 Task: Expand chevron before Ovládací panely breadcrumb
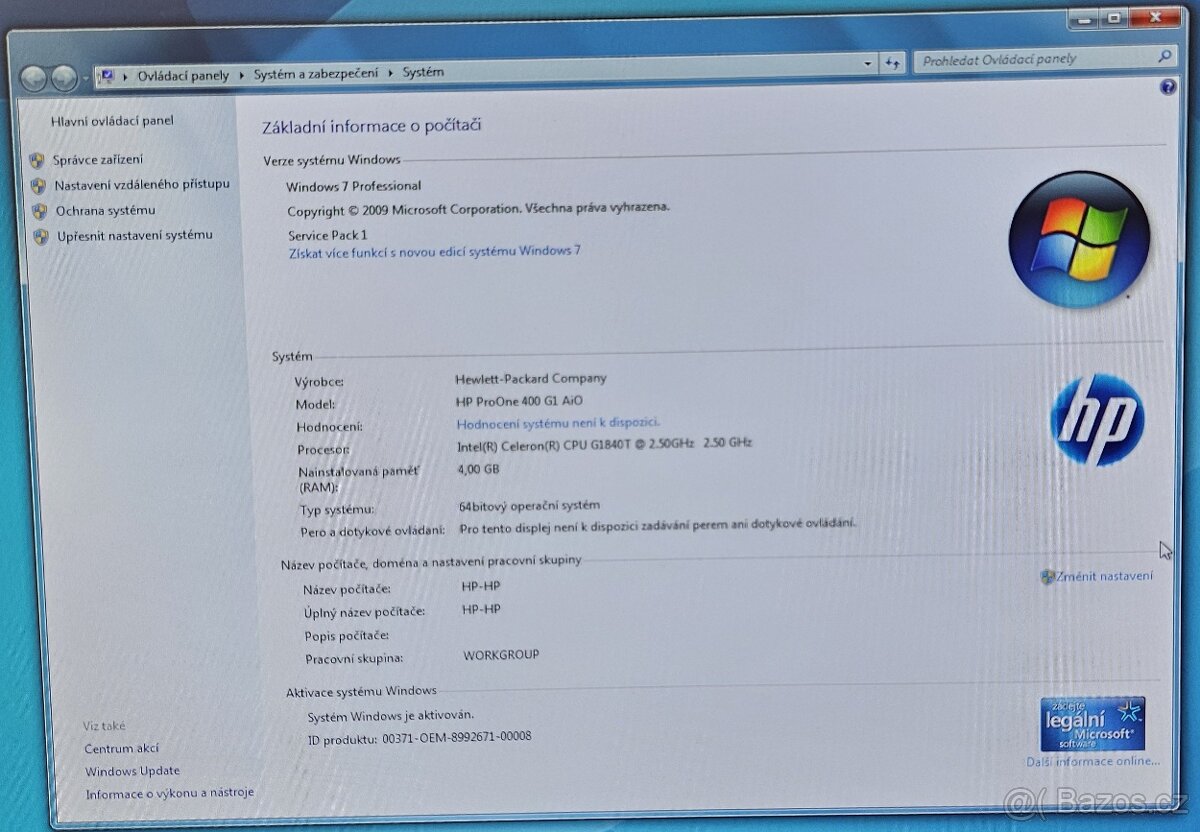pos(125,75)
